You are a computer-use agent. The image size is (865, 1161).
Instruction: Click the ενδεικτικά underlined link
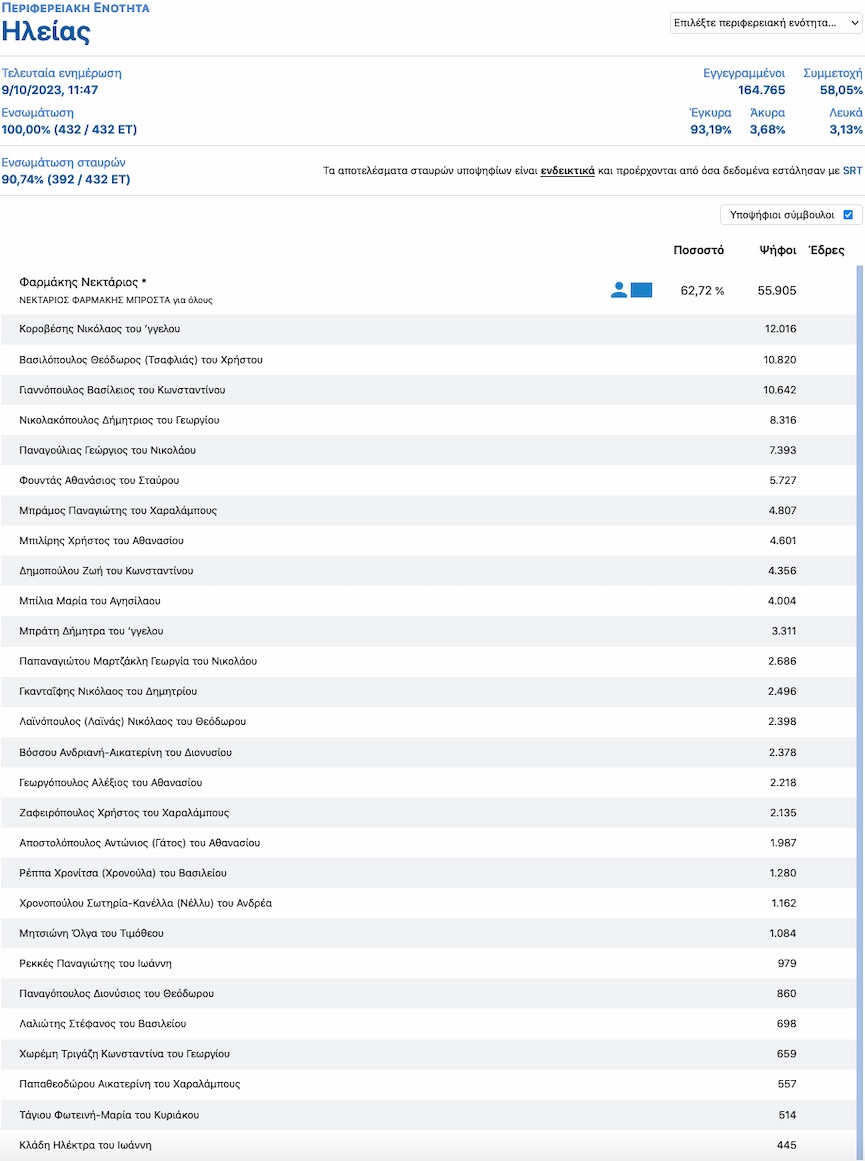tap(567, 171)
